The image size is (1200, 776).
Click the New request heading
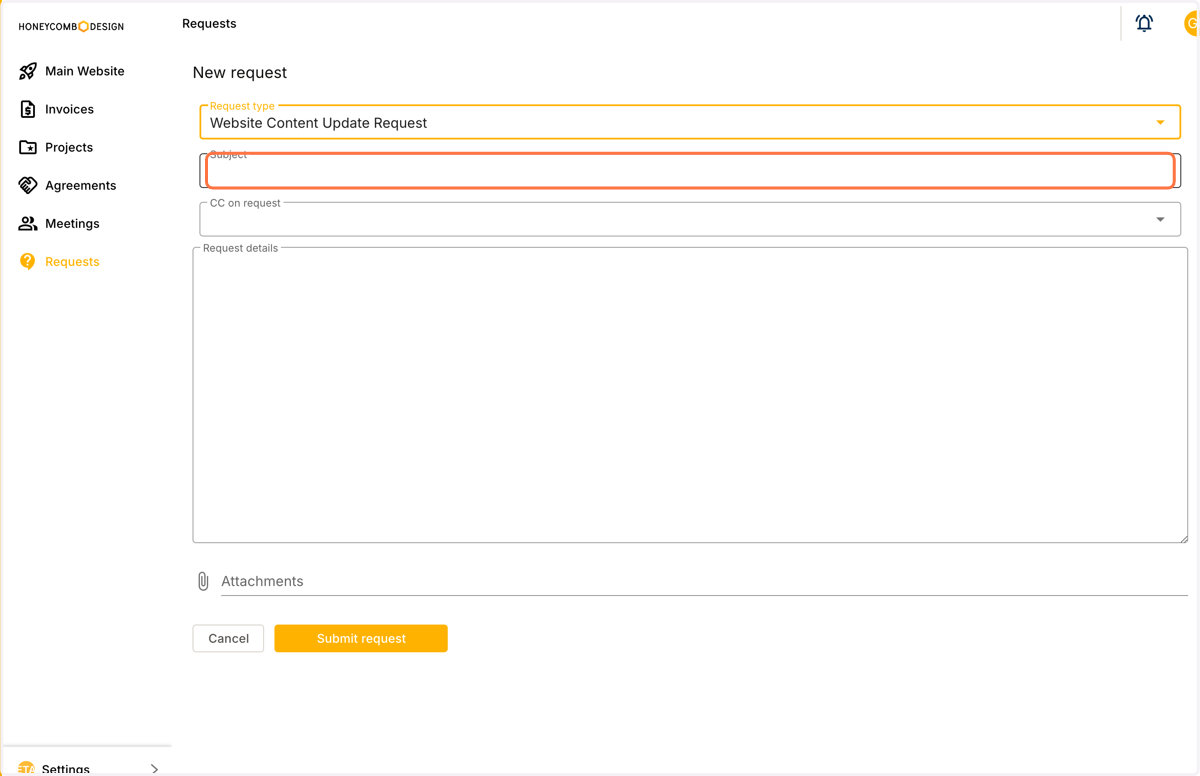click(x=240, y=72)
